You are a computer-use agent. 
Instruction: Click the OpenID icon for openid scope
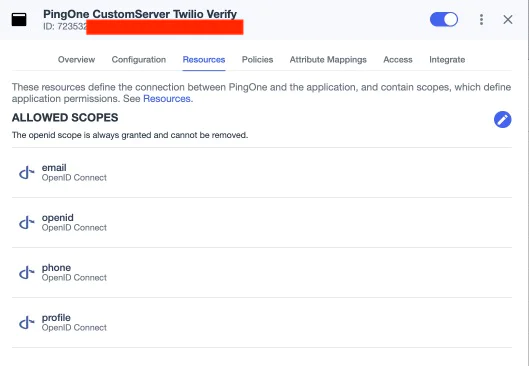[x=27, y=223]
